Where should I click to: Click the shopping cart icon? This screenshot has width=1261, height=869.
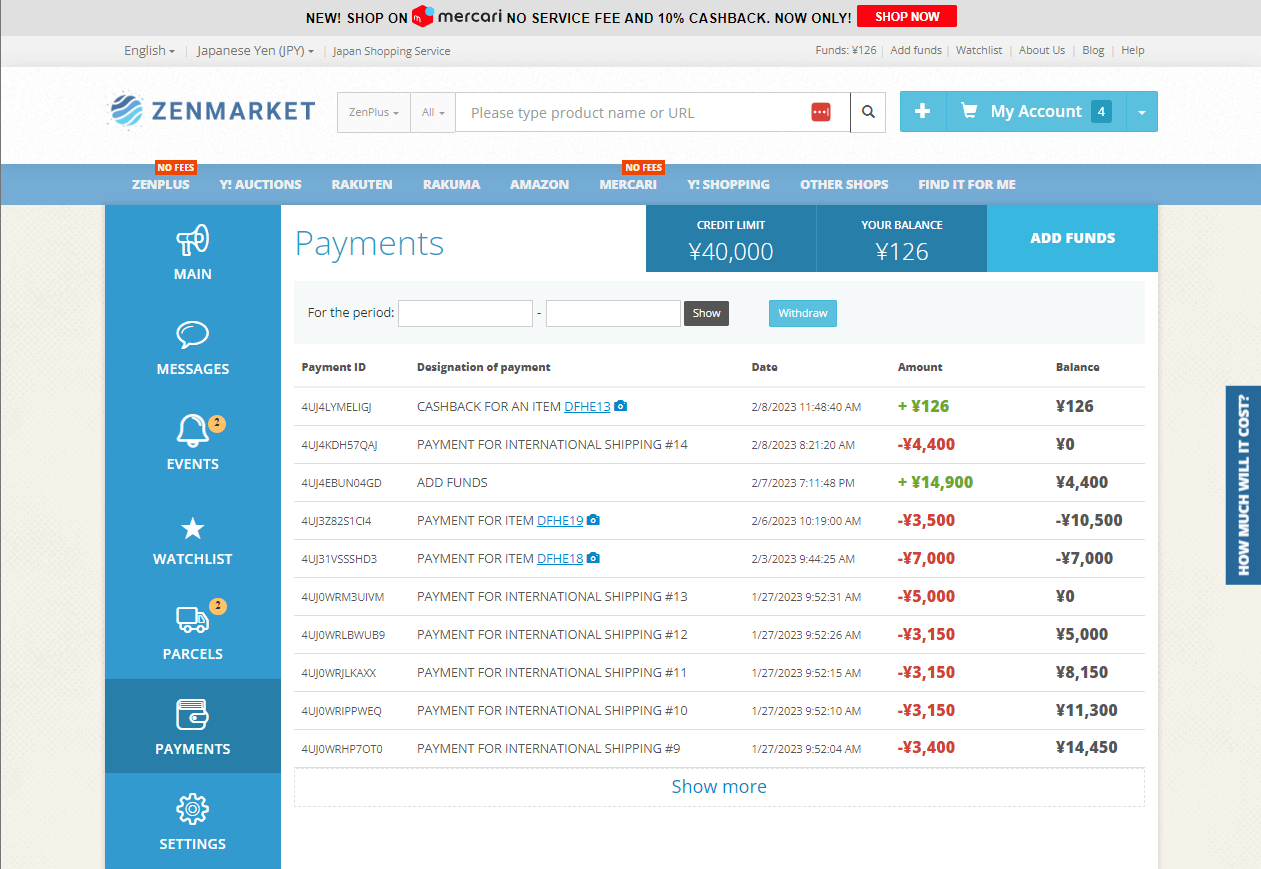pos(969,111)
